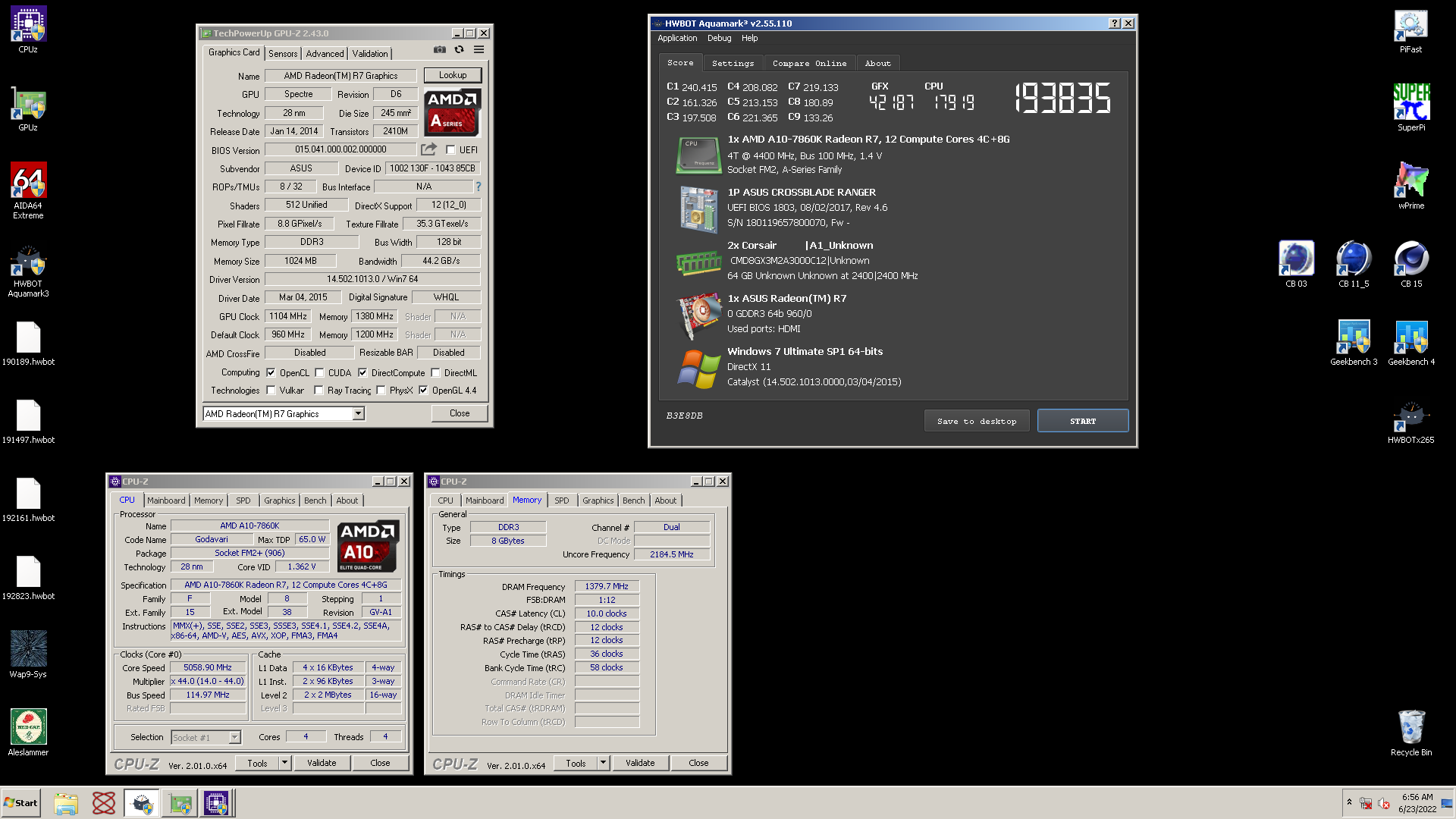Open the Debug menu in Aquamark
This screenshot has height=819, width=1456.
[x=719, y=38]
